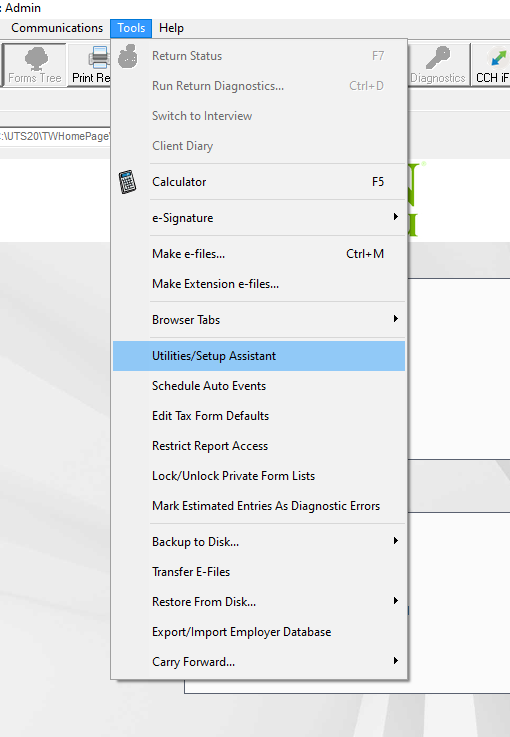Open the Communications menu
Viewport: 510px width, 737px height.
pyautogui.click(x=57, y=28)
